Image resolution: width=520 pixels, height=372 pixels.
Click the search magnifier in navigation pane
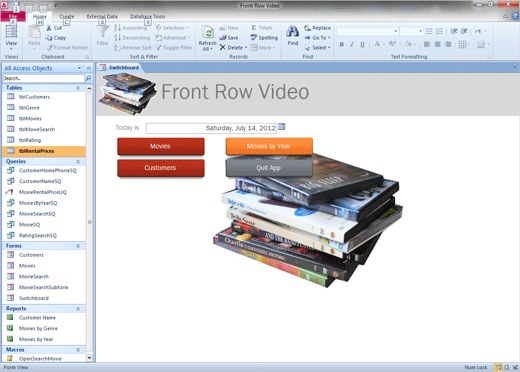tap(88, 78)
